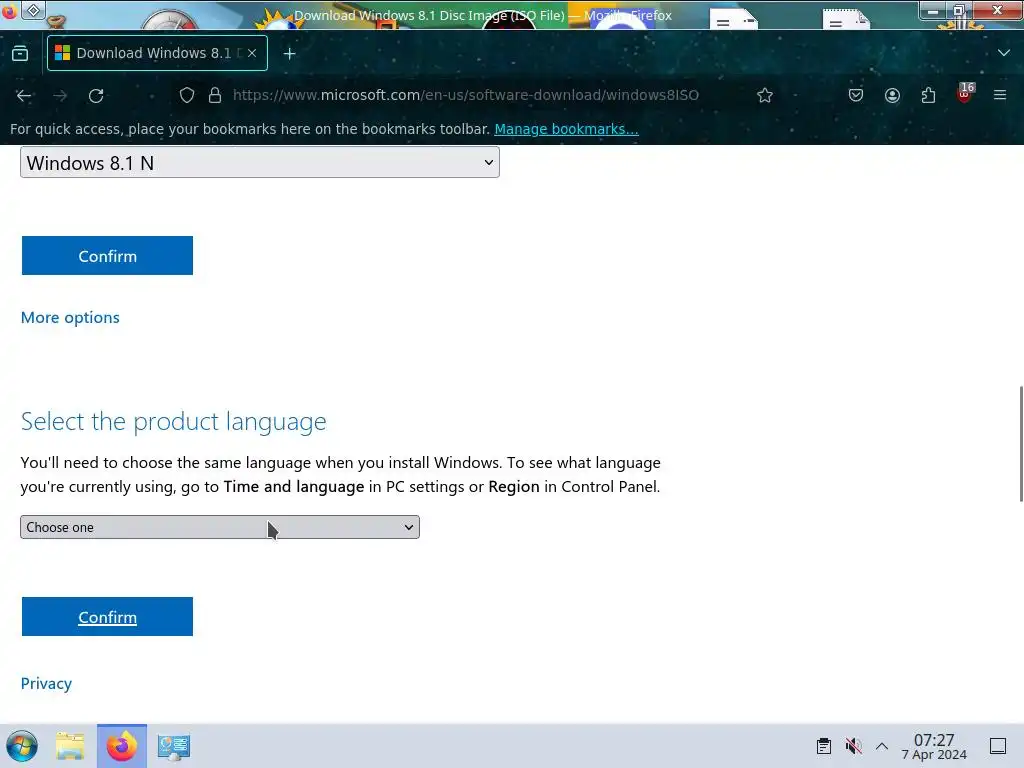Image resolution: width=1024 pixels, height=768 pixels.
Task: List all tabs dropdown arrow
Action: (1004, 53)
